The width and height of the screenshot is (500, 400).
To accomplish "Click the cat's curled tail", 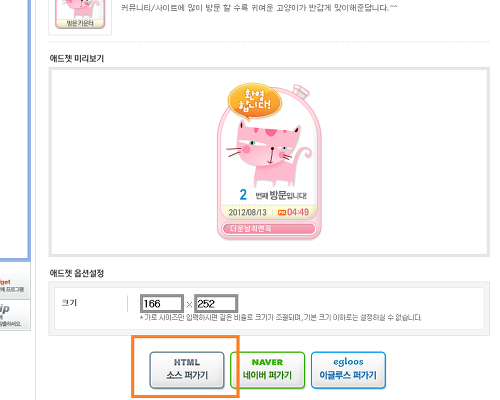I will (x=303, y=155).
